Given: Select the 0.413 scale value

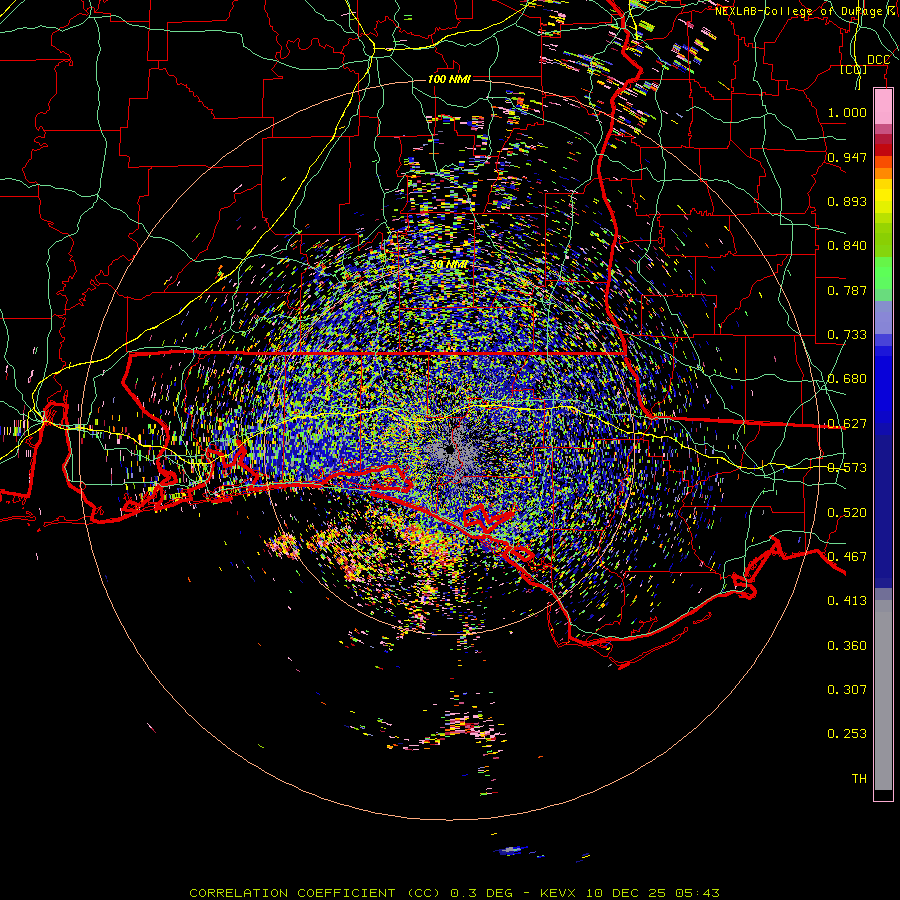Looking at the screenshot, I should [x=847, y=601].
